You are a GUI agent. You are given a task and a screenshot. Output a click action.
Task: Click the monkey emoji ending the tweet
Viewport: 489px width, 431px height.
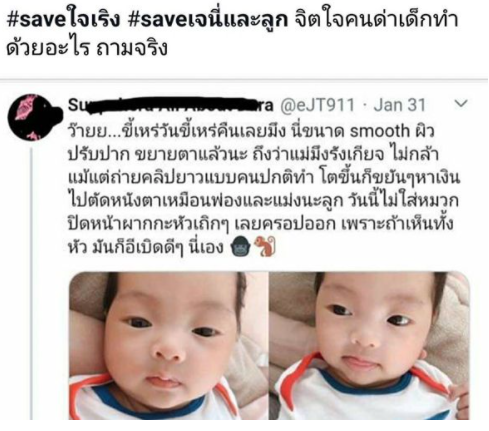265,247
